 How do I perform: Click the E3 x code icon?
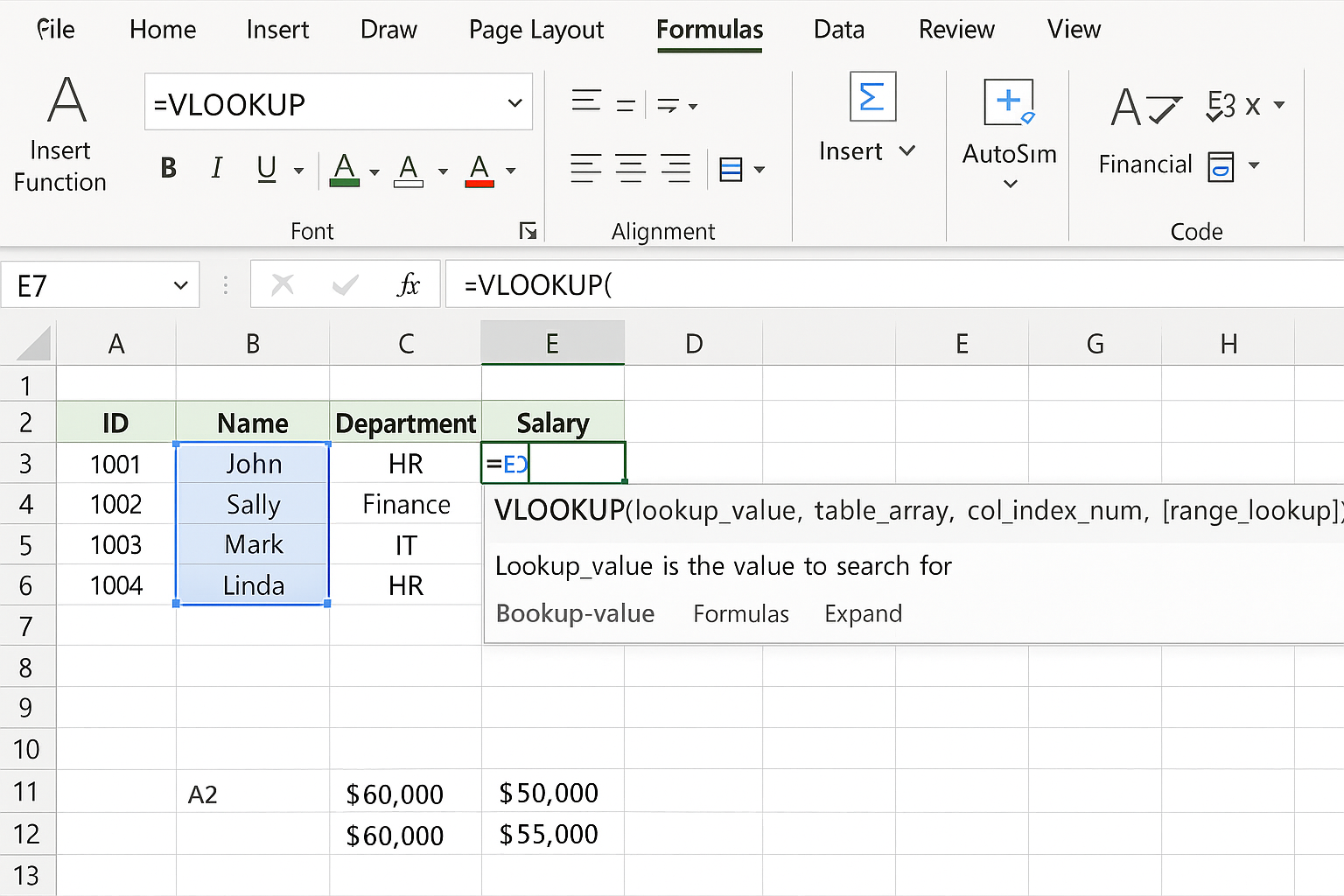[1234, 105]
